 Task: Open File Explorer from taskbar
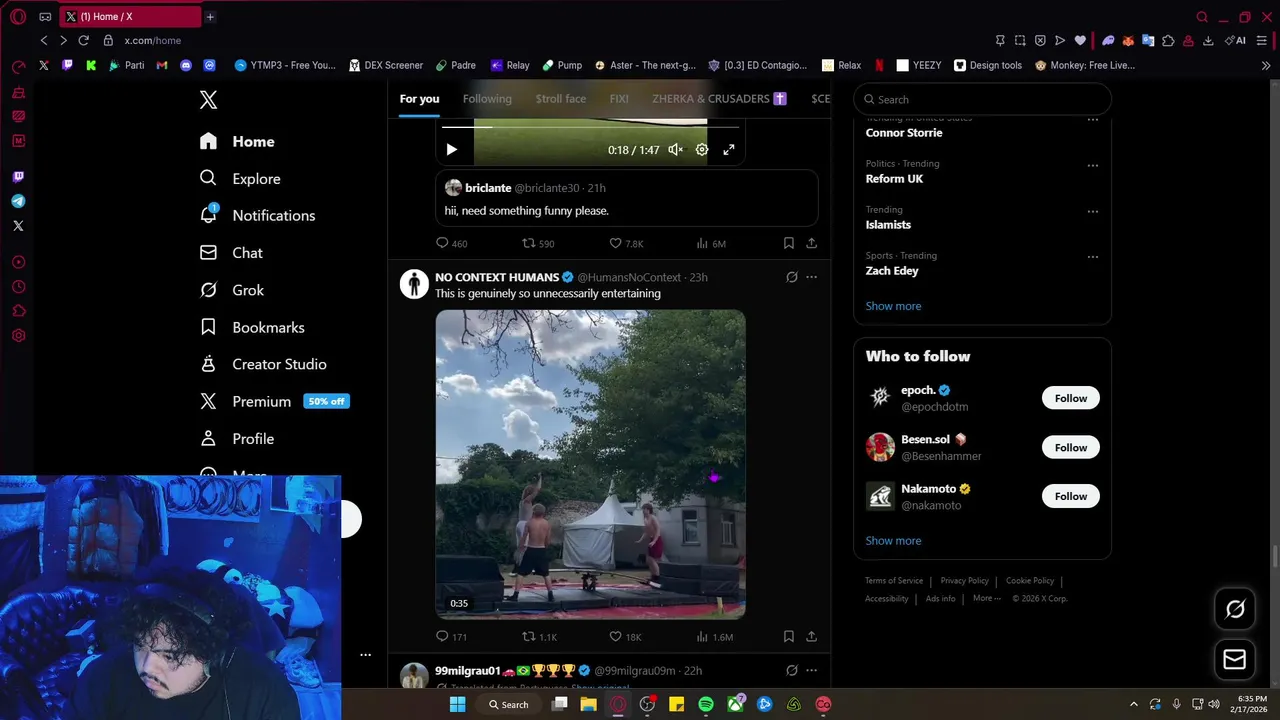(x=588, y=704)
